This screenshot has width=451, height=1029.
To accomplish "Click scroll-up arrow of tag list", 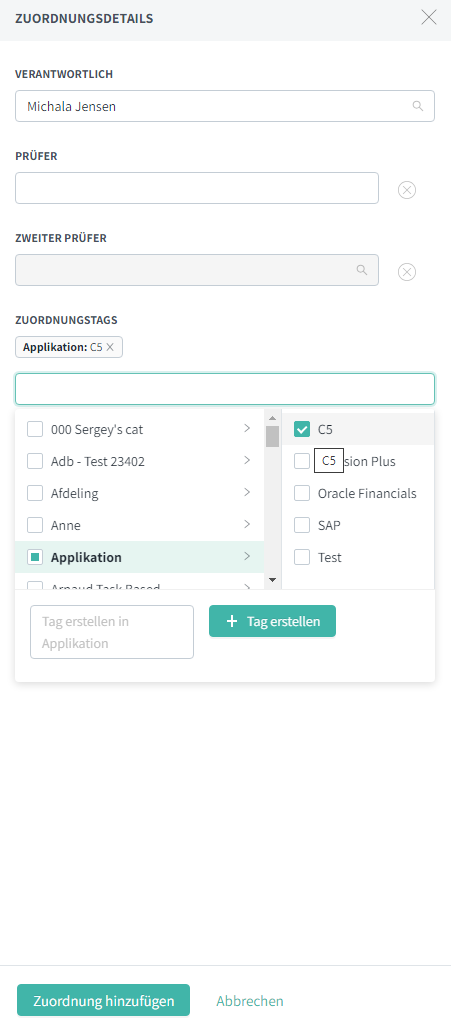I will point(272,418).
